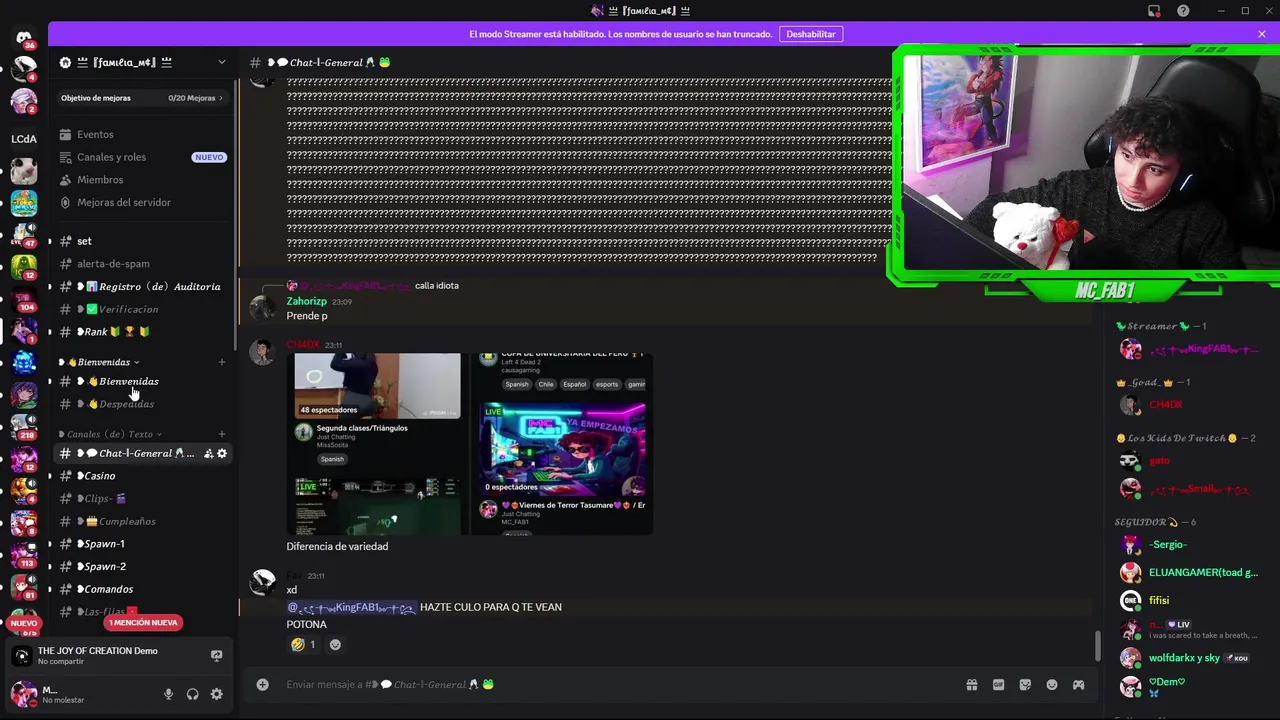This screenshot has height=720, width=1280.
Task: Open the Objetivo de mejoras progress bar
Action: pyautogui.click(x=142, y=98)
